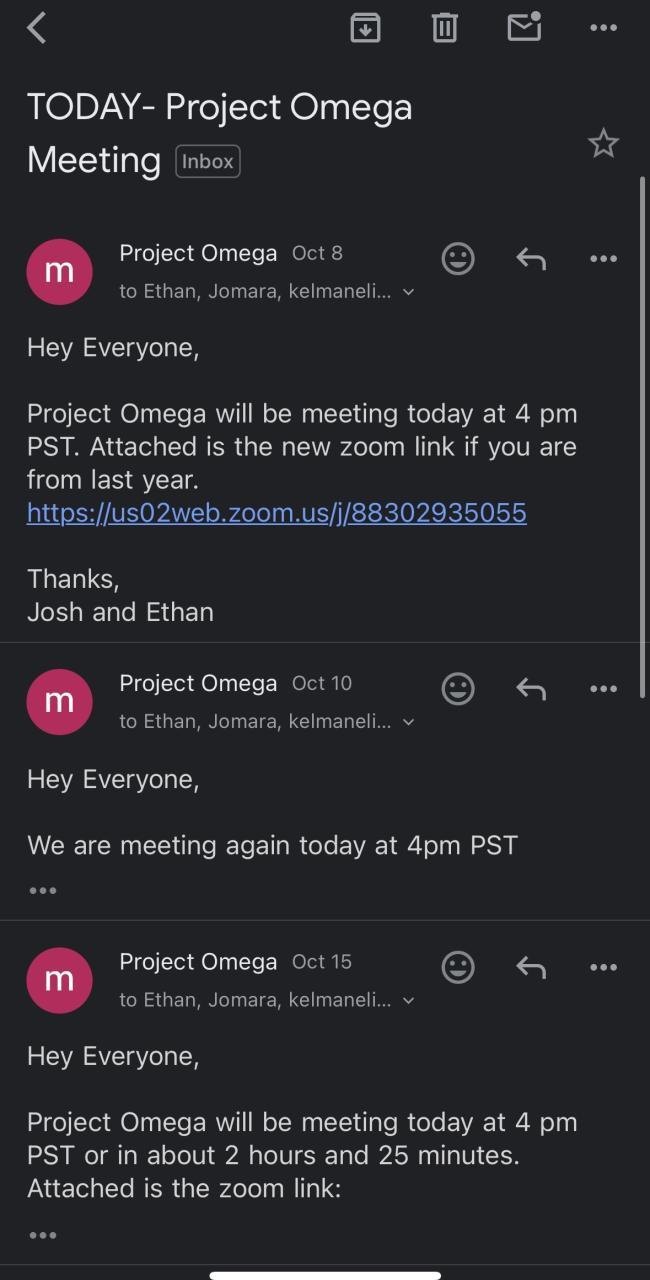Tap sender avatar on Oct 8 email
The width and height of the screenshot is (650, 1280).
[60, 271]
